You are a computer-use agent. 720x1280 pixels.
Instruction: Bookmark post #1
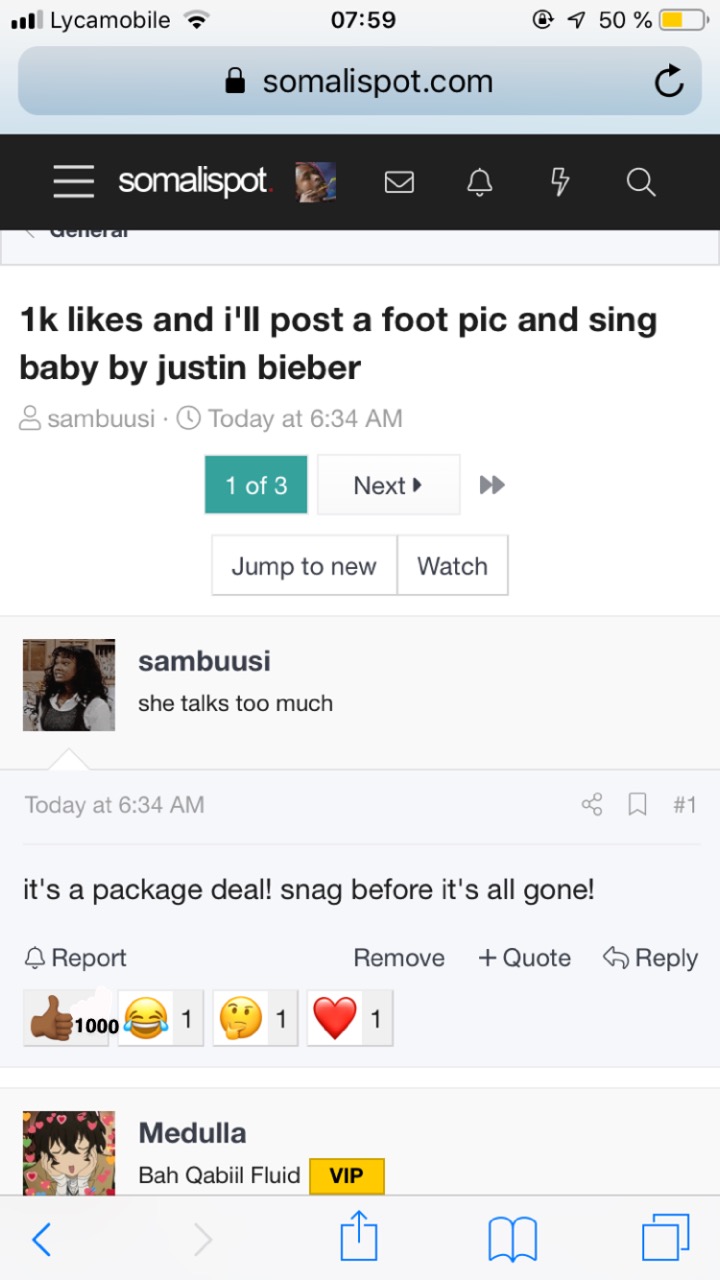pyautogui.click(x=637, y=804)
